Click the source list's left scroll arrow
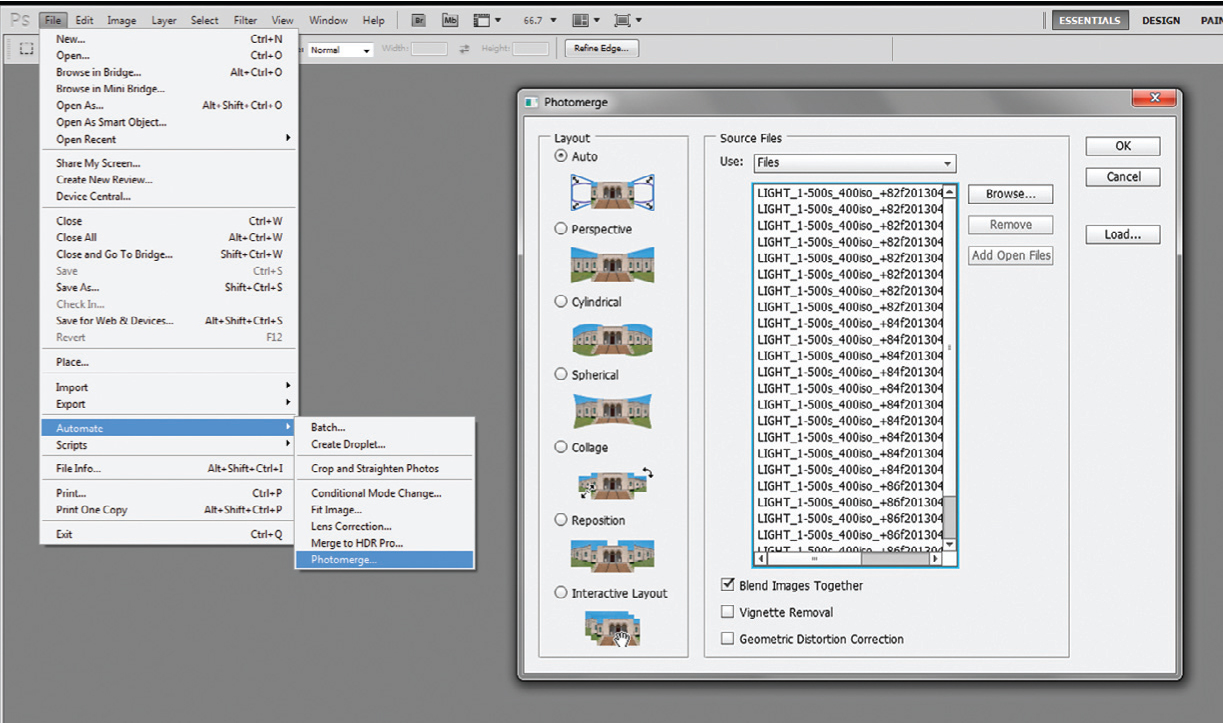Image resolution: width=1223 pixels, height=723 pixels. tap(761, 559)
